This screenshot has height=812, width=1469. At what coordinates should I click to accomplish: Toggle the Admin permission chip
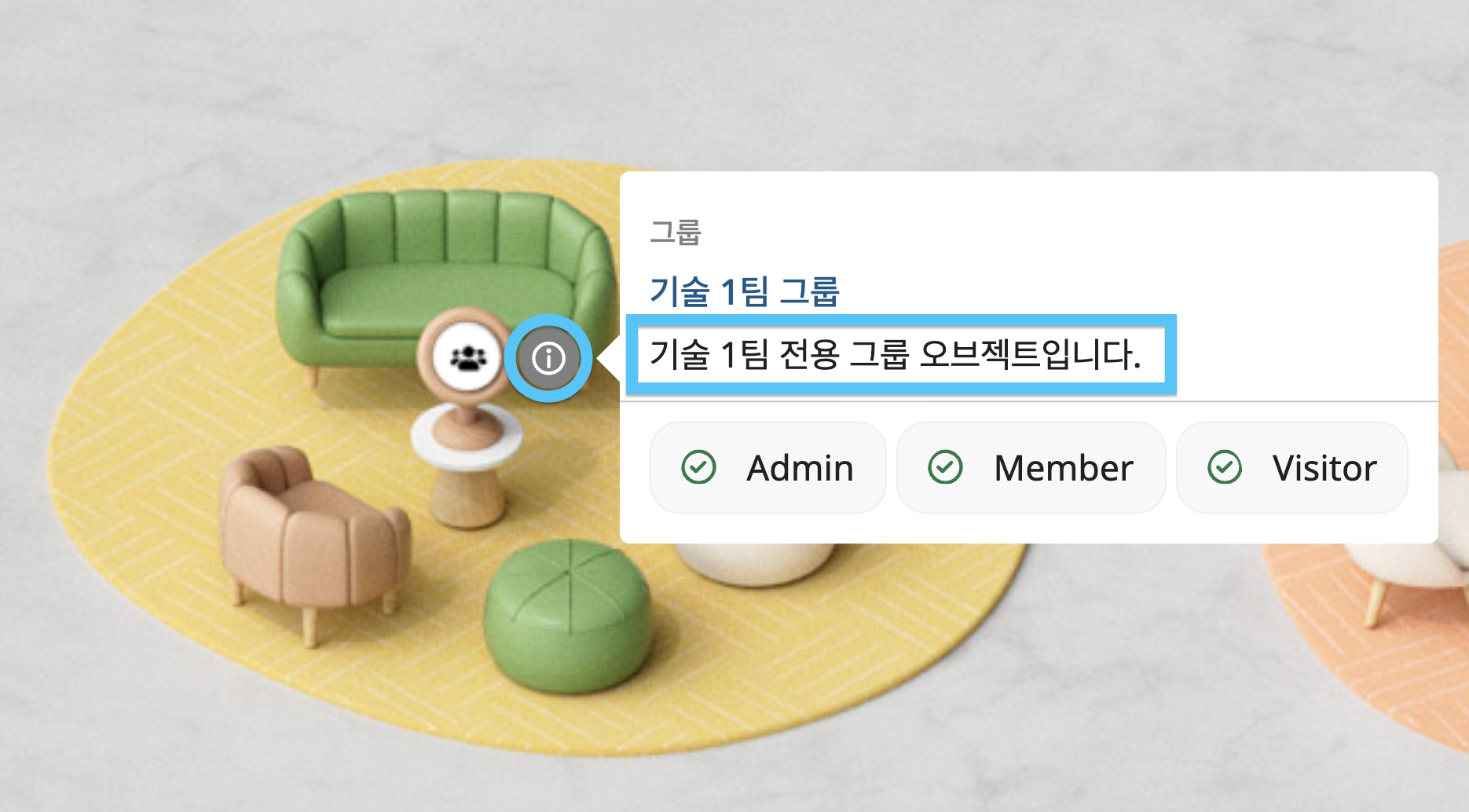coord(767,467)
